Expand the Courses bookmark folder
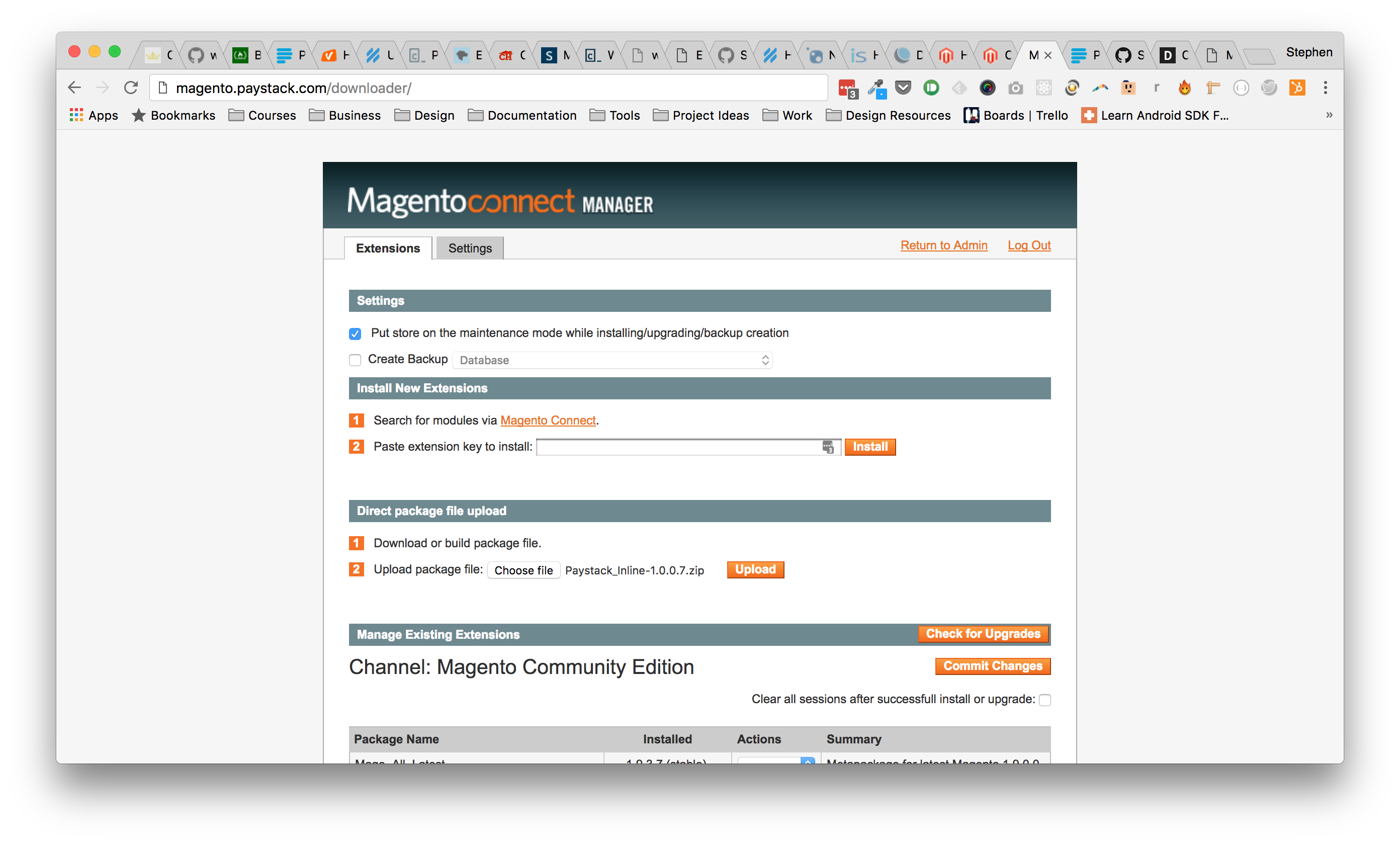The image size is (1400, 844). [262, 115]
